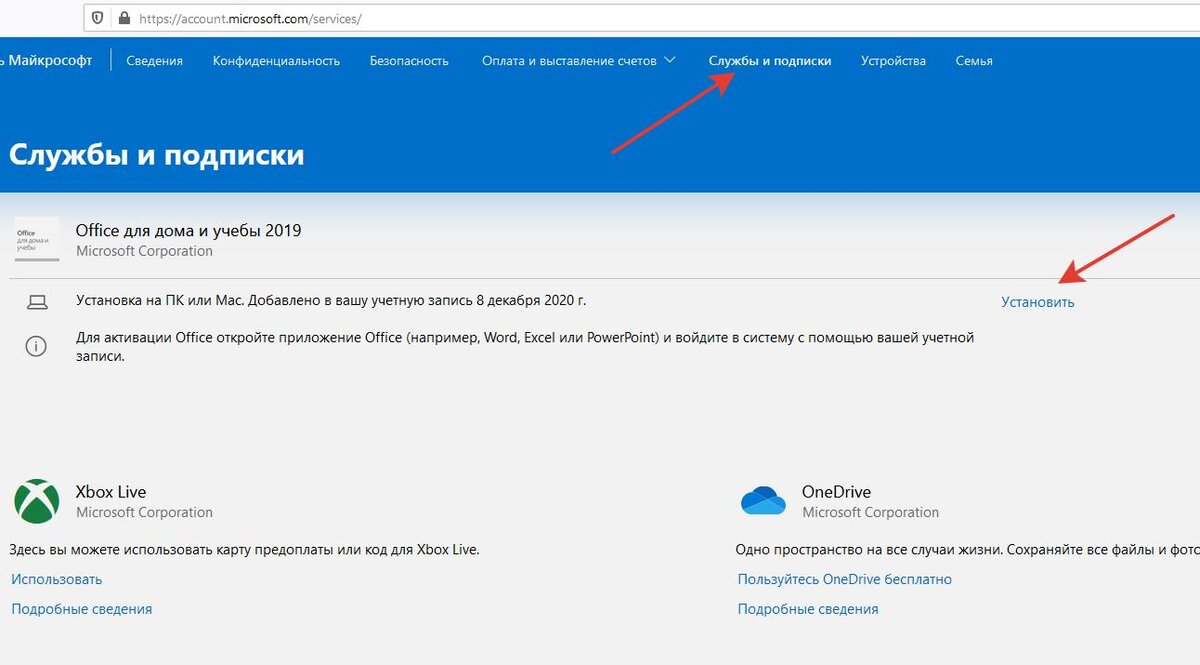The image size is (1200, 665).
Task: Open the Безопасность navigation item
Action: point(409,61)
